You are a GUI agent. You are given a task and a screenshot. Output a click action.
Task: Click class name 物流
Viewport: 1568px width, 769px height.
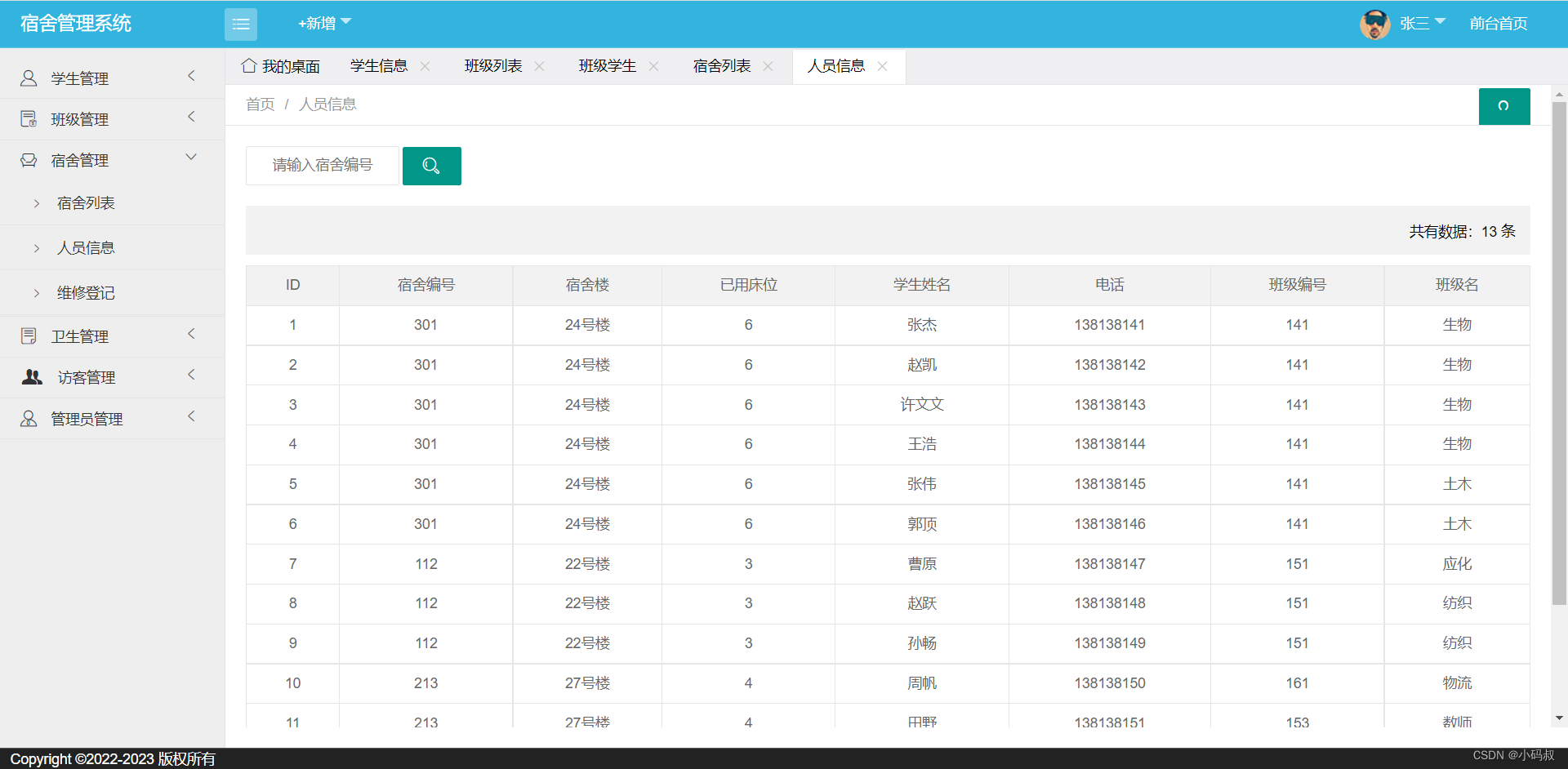pyautogui.click(x=1457, y=683)
